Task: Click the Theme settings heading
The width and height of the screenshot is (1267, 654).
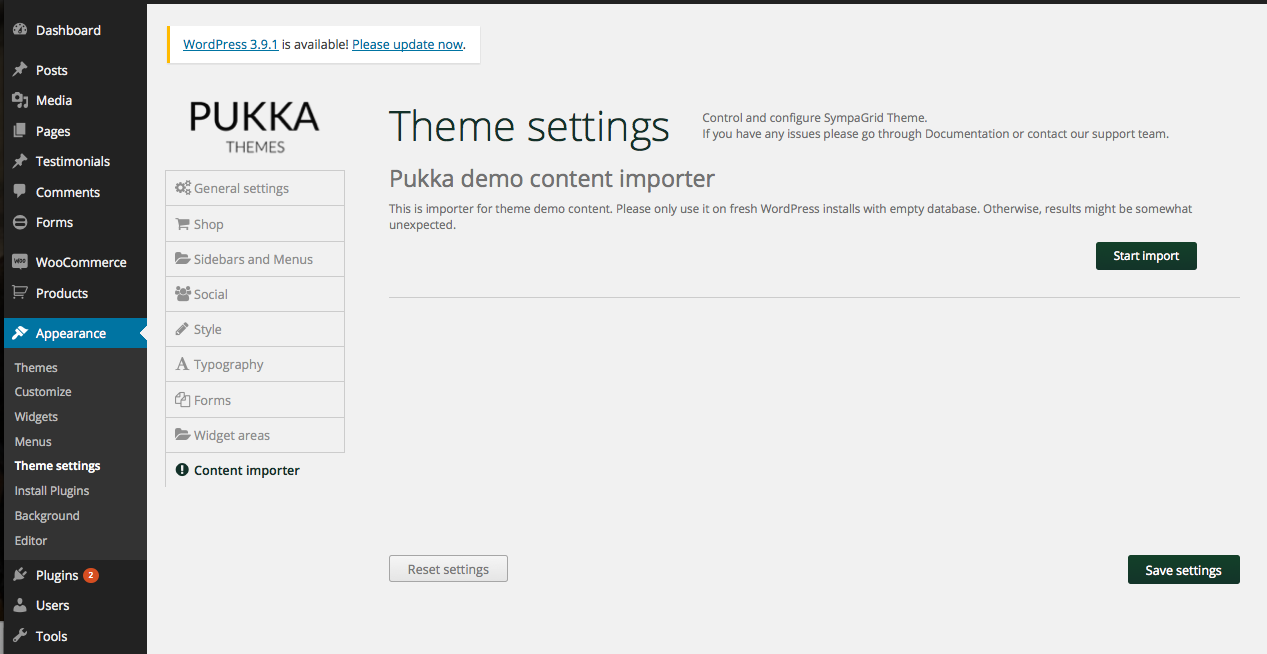Action: [529, 127]
